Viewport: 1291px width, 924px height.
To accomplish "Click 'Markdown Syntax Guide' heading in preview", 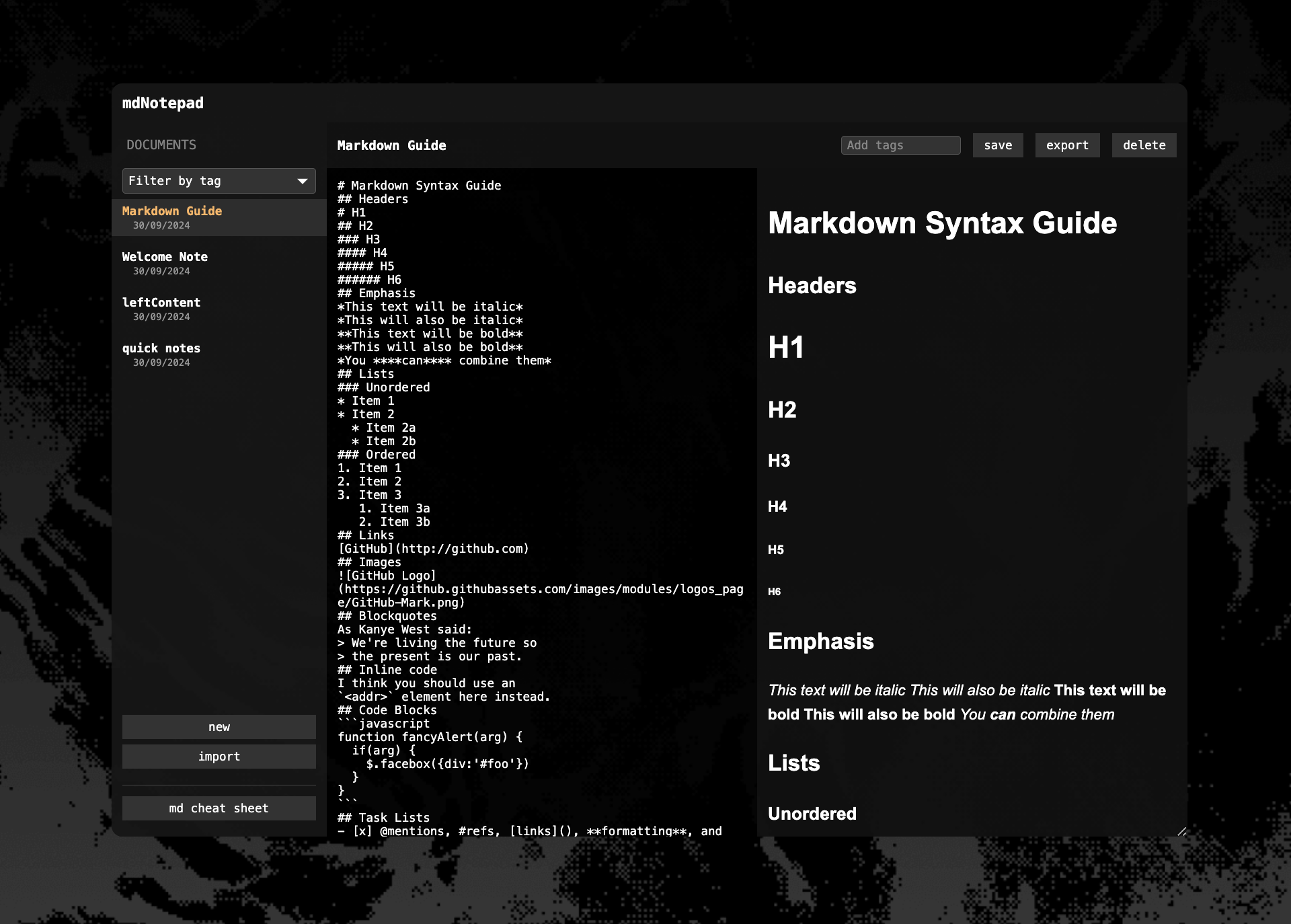I will pyautogui.click(x=942, y=223).
